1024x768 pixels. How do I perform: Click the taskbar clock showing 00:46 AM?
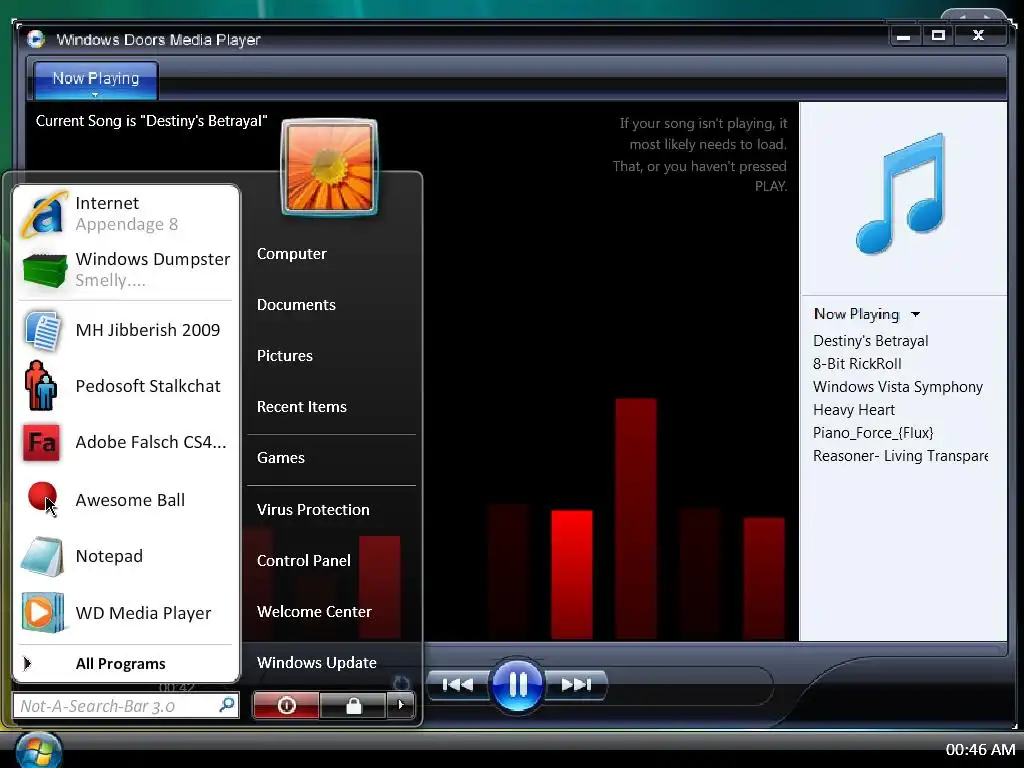tap(980, 750)
